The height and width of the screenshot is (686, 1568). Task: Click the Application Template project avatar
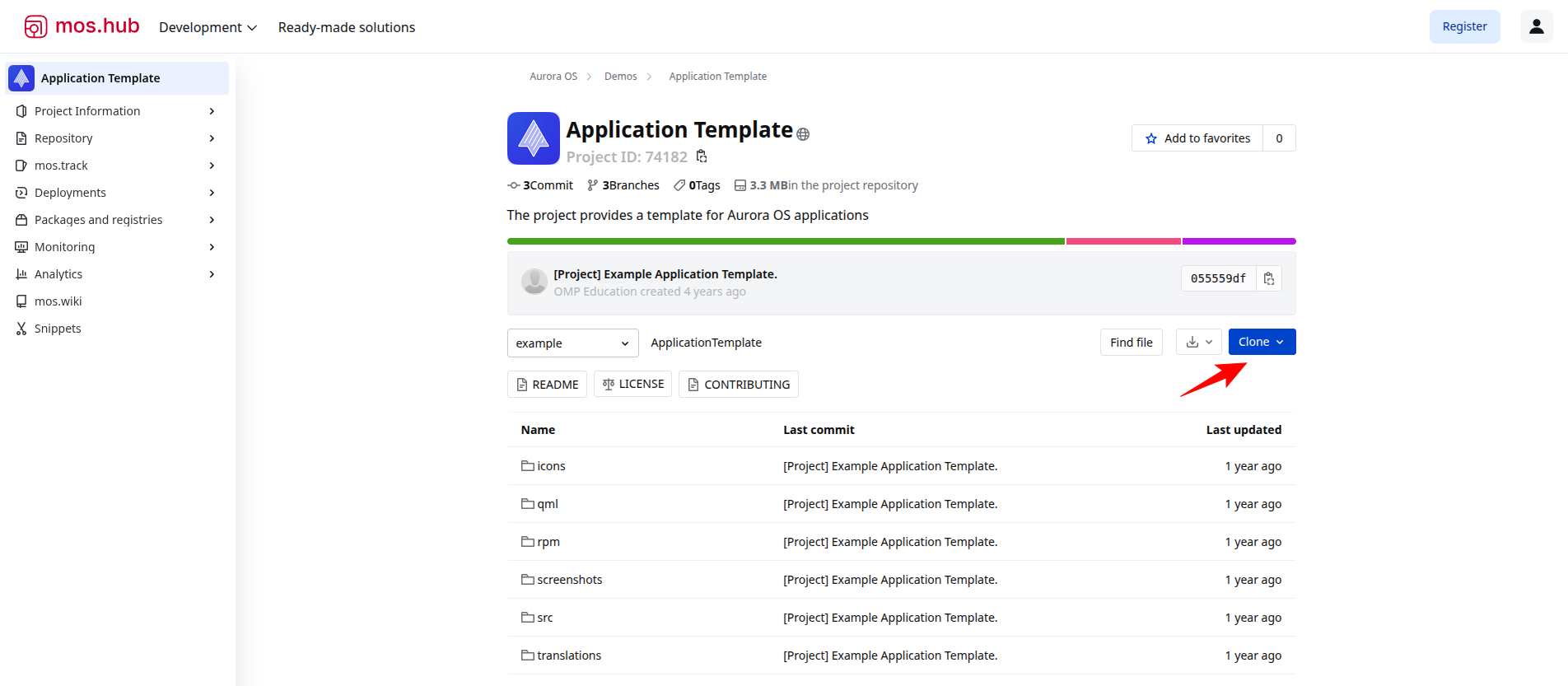pos(534,138)
